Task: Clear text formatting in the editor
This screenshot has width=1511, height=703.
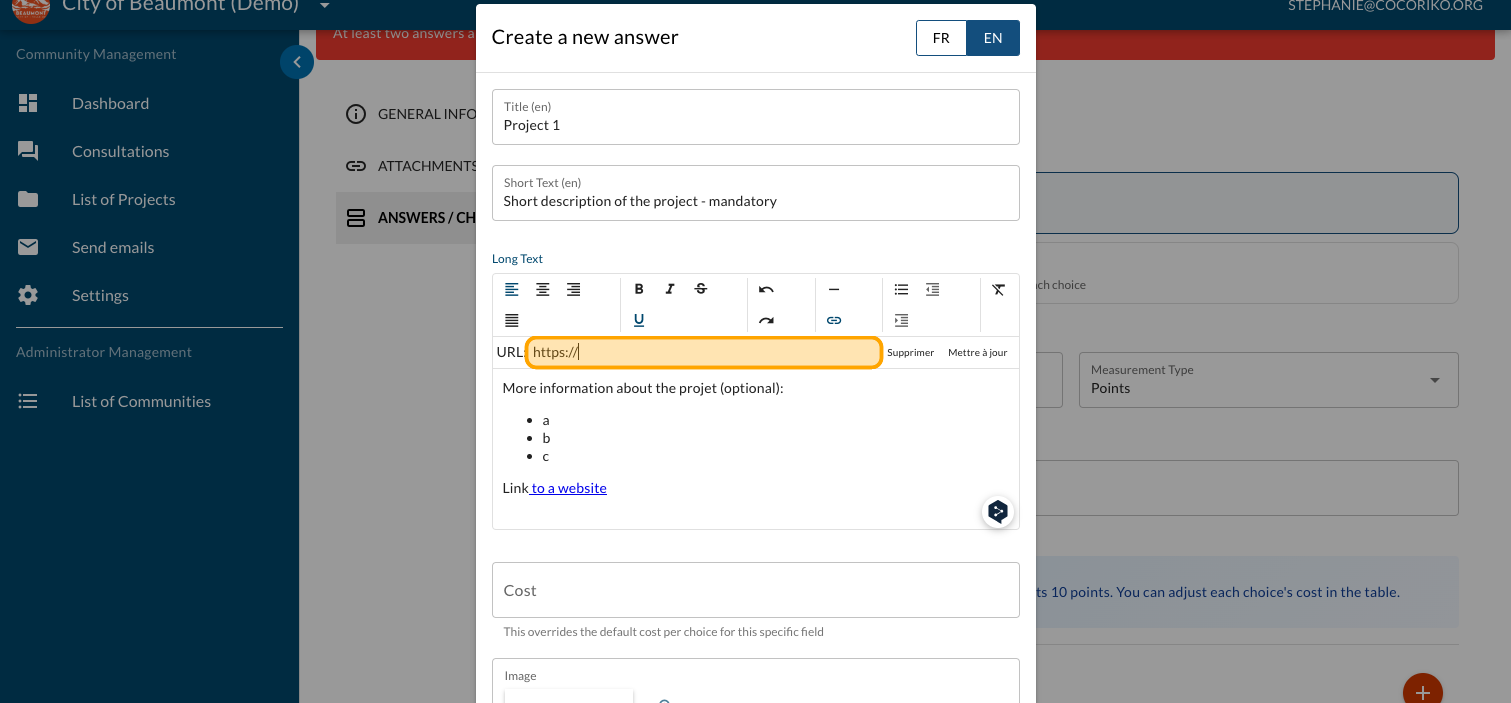Action: (x=998, y=289)
